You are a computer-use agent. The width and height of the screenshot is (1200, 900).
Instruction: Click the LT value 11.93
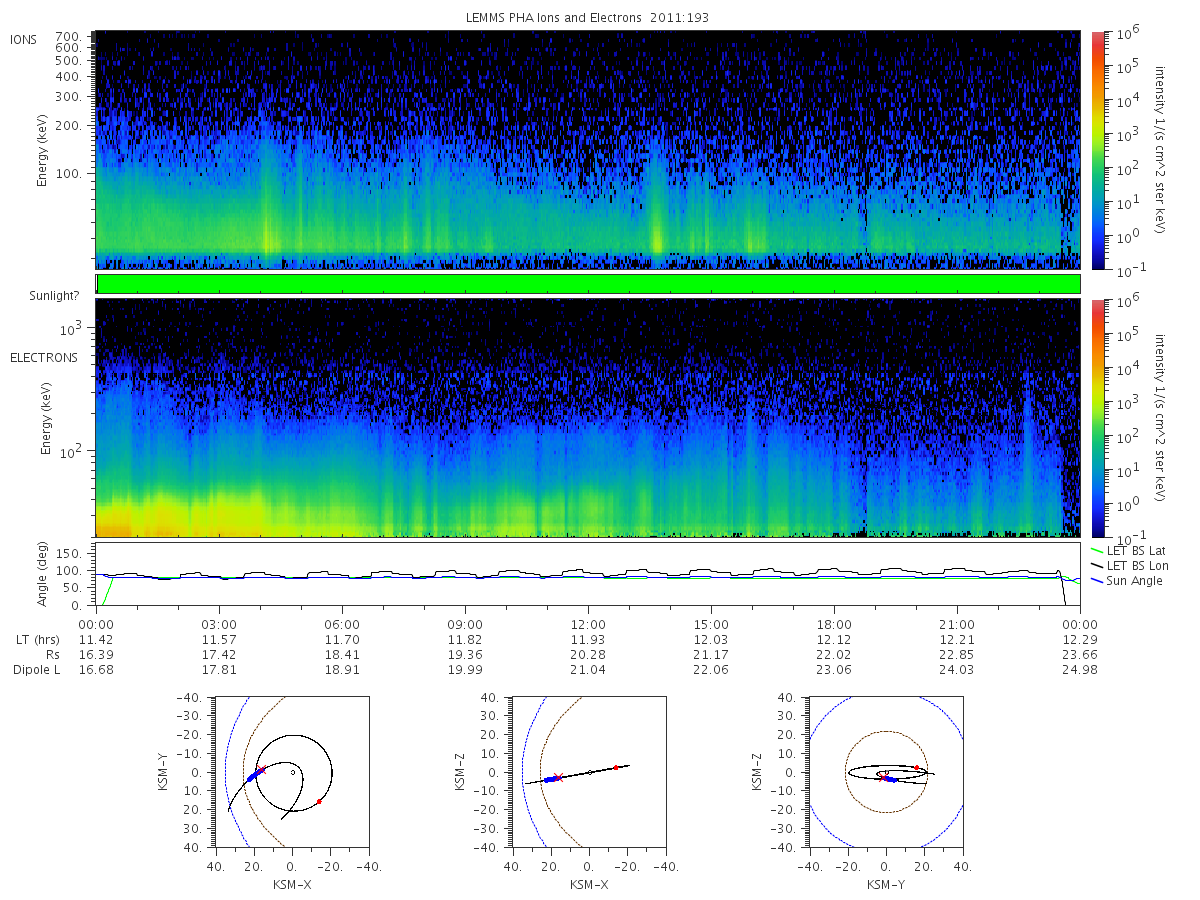[588, 639]
